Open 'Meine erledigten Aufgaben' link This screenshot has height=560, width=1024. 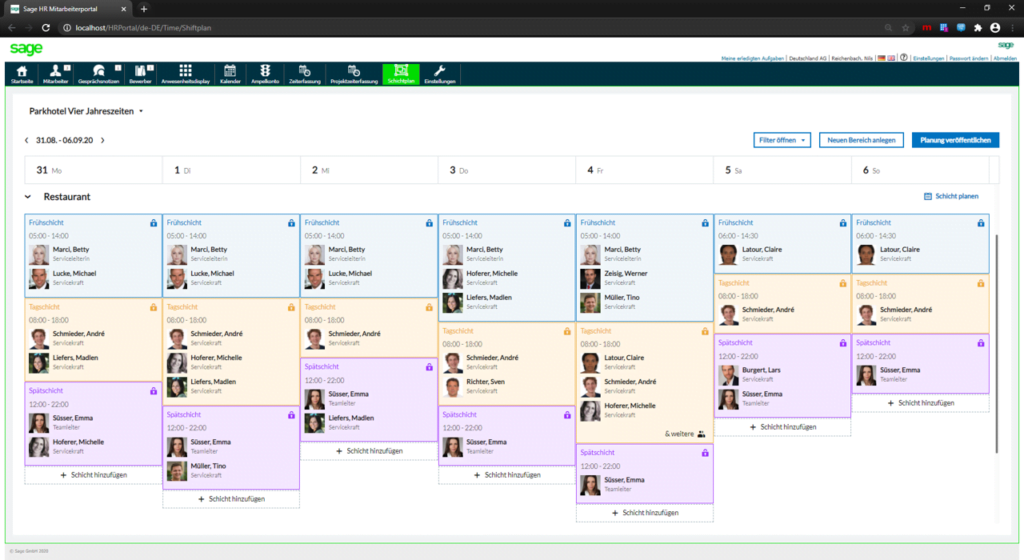click(x=752, y=58)
